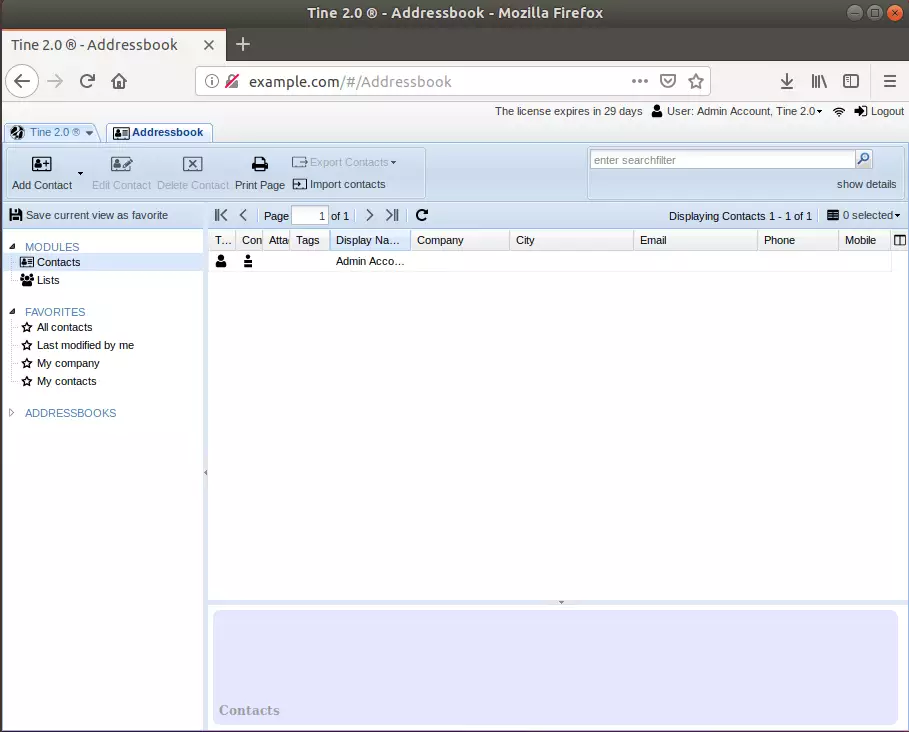Open the My company favorite

coord(68,363)
